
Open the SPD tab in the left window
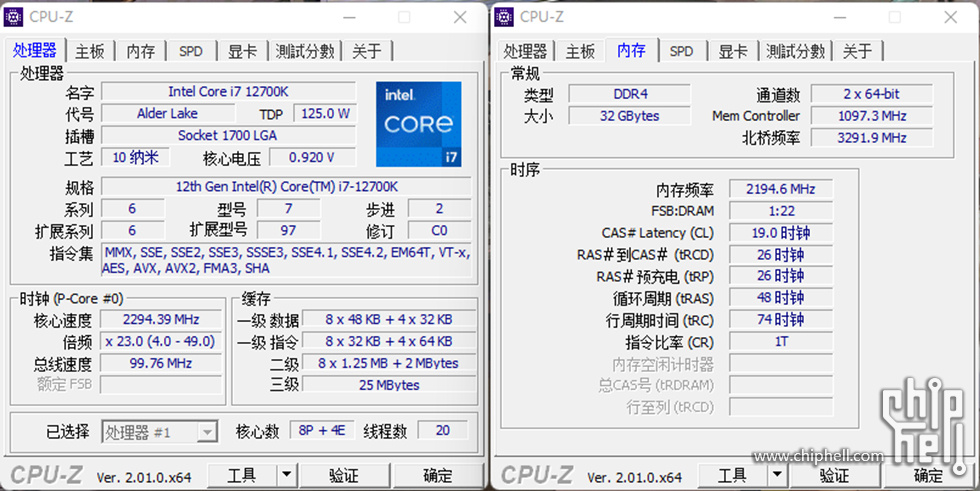pyautogui.click(x=191, y=51)
